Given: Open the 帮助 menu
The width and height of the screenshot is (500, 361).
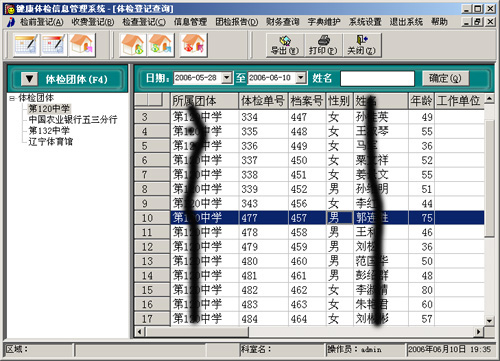Looking at the screenshot, I should pos(439,22).
